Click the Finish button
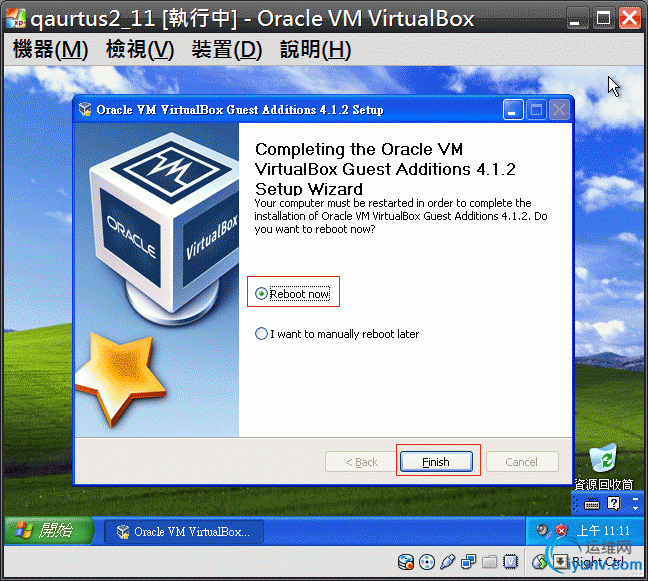This screenshot has width=648, height=581. tap(436, 462)
